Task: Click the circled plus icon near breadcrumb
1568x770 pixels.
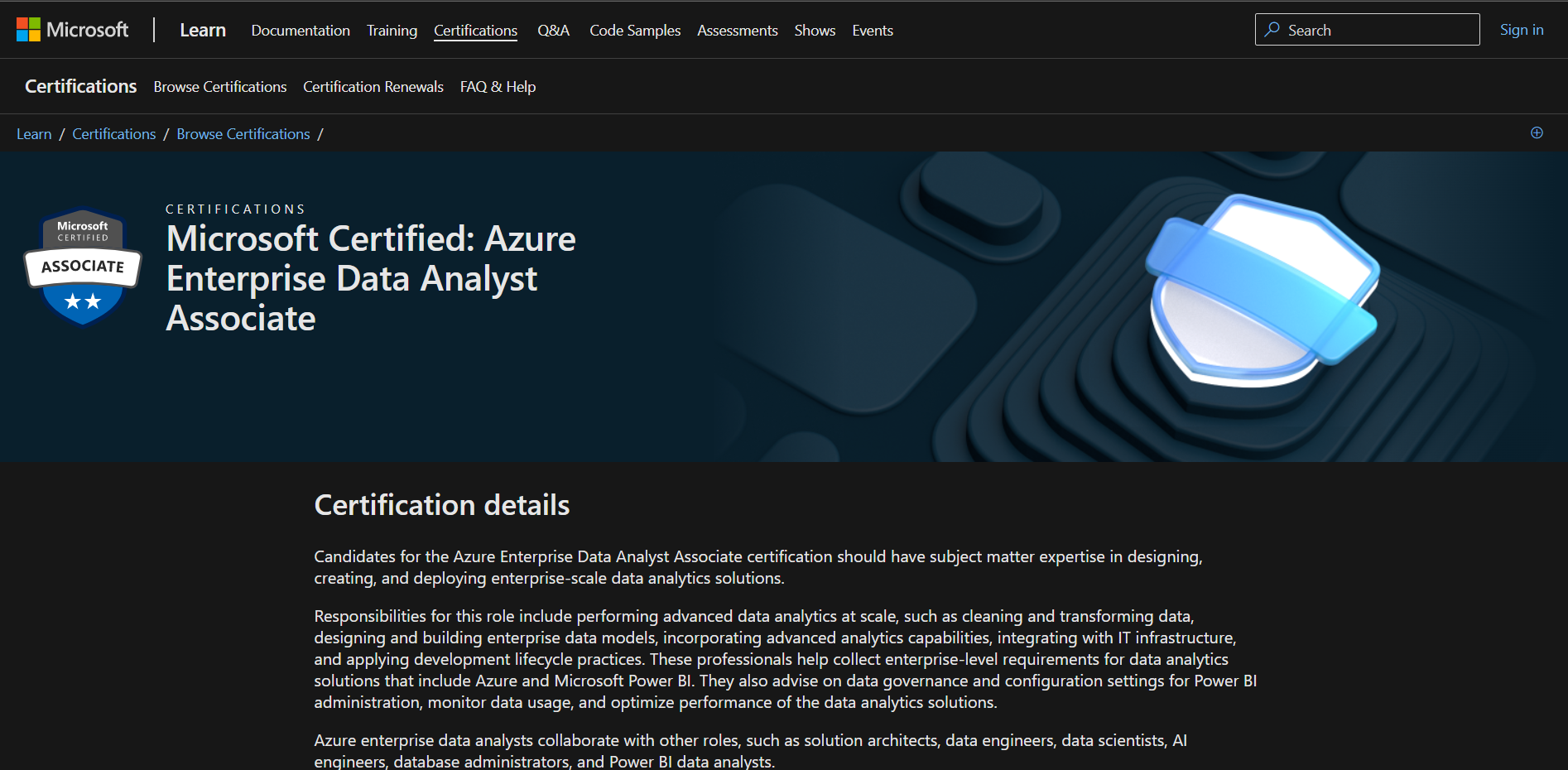Action: point(1537,132)
